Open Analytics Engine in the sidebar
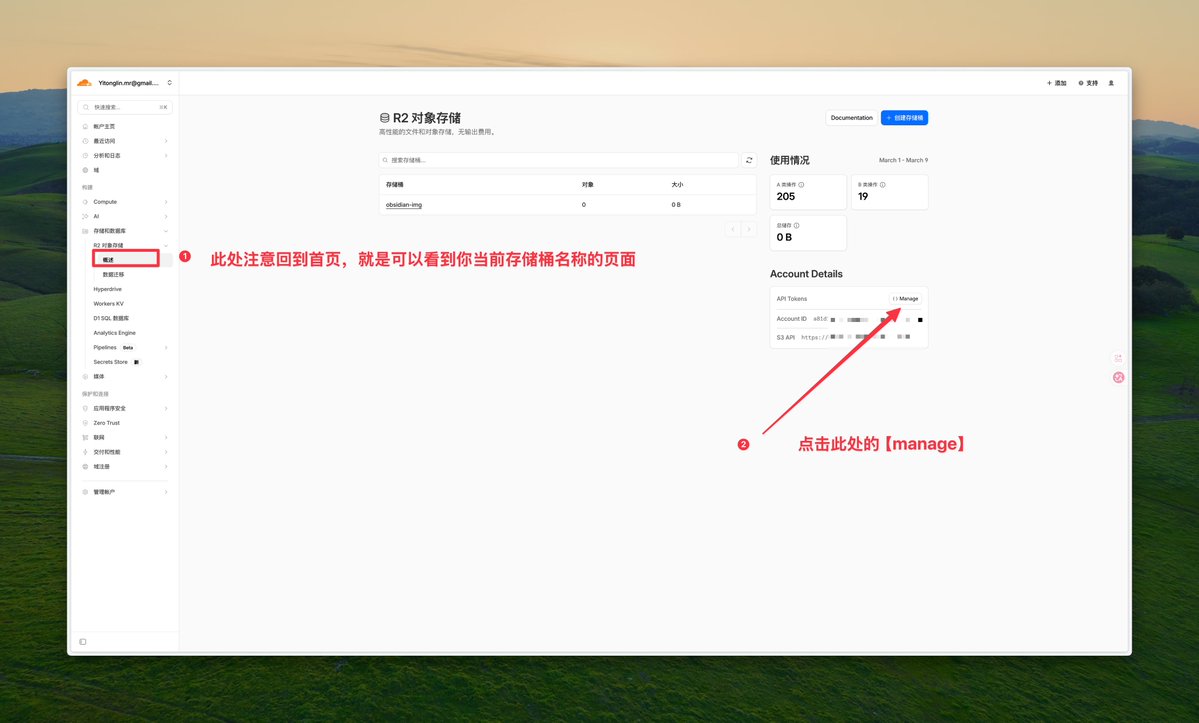 pyautogui.click(x=115, y=332)
